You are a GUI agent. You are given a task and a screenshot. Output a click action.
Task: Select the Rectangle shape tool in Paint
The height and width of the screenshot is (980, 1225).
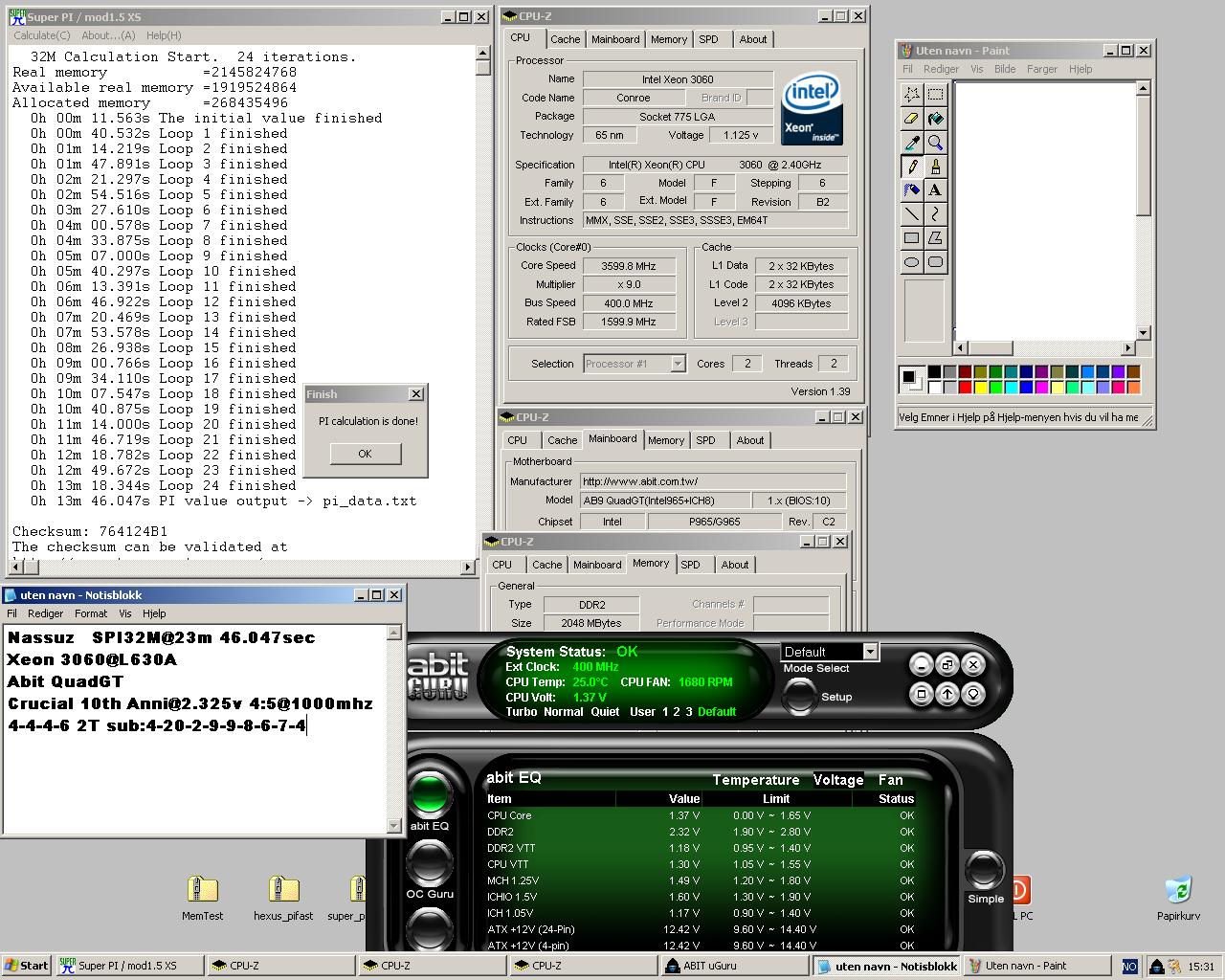pyautogui.click(x=912, y=237)
